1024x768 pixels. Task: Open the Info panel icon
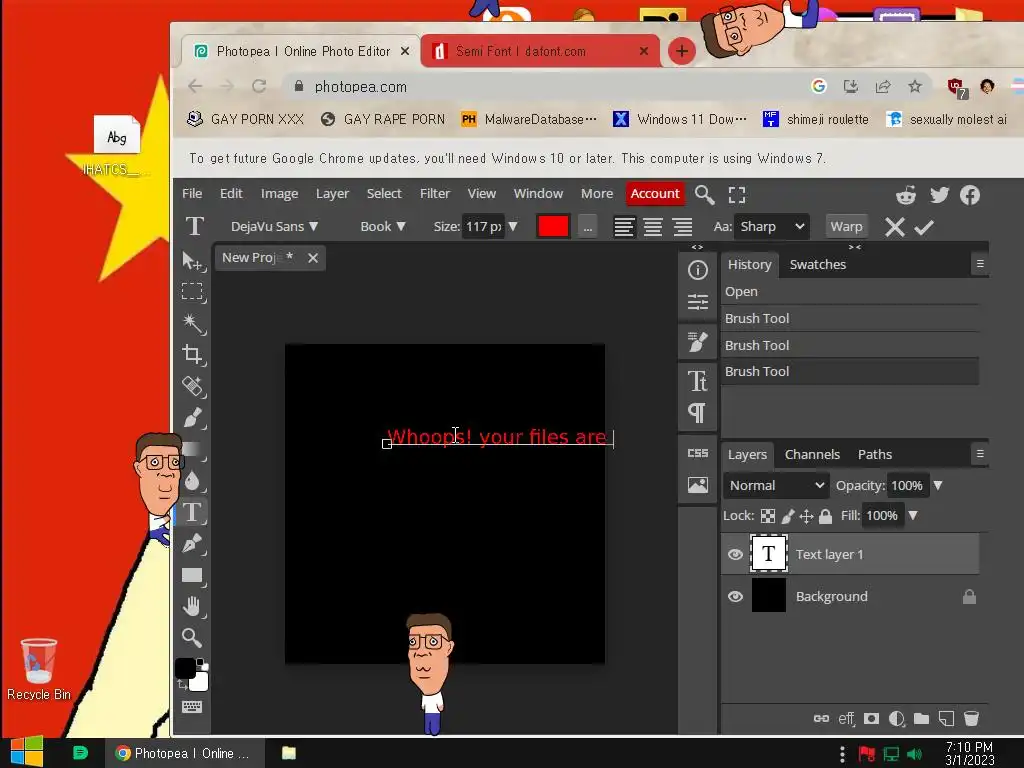pos(697,270)
